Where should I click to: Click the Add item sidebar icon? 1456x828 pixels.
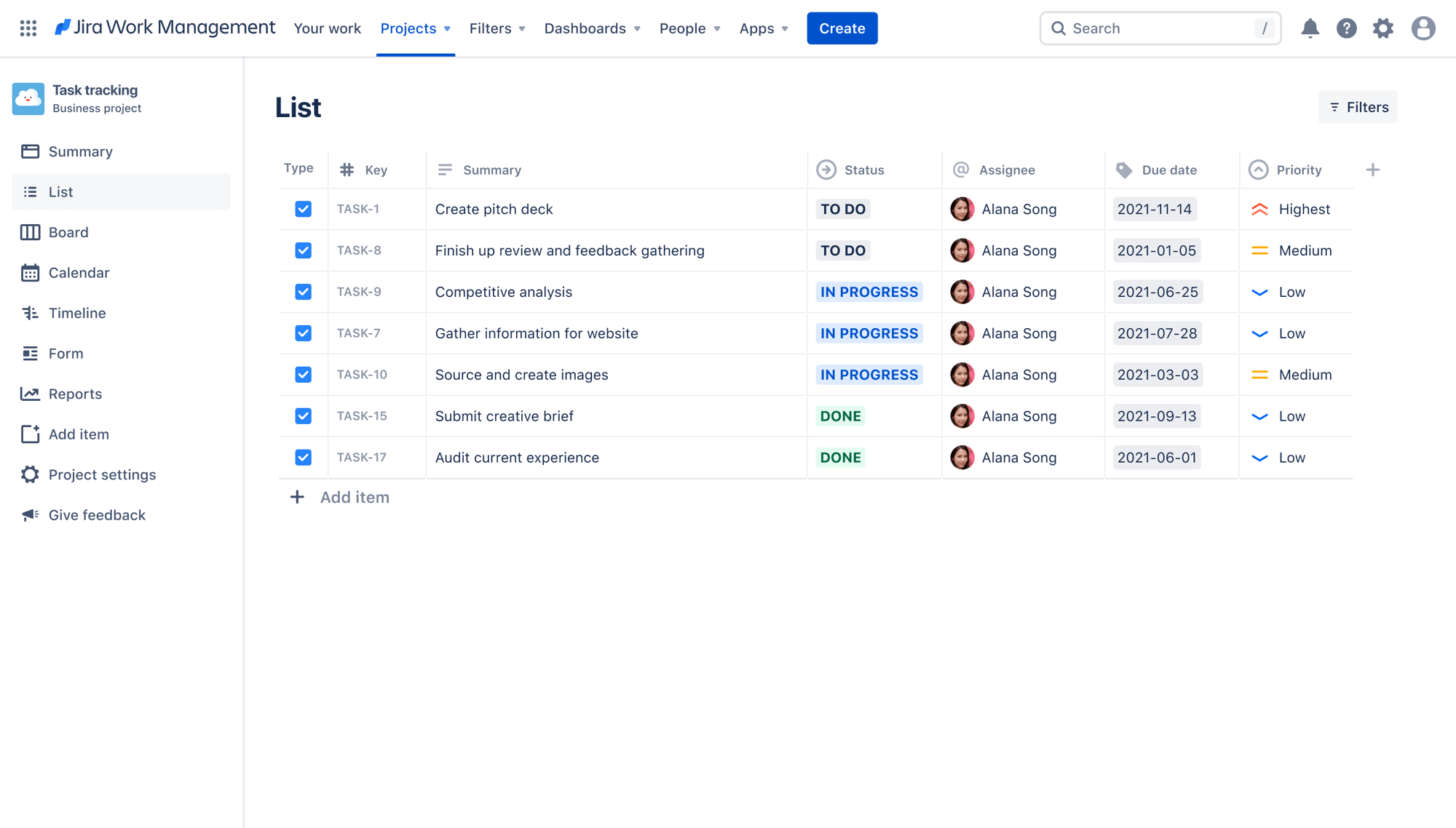(29, 433)
